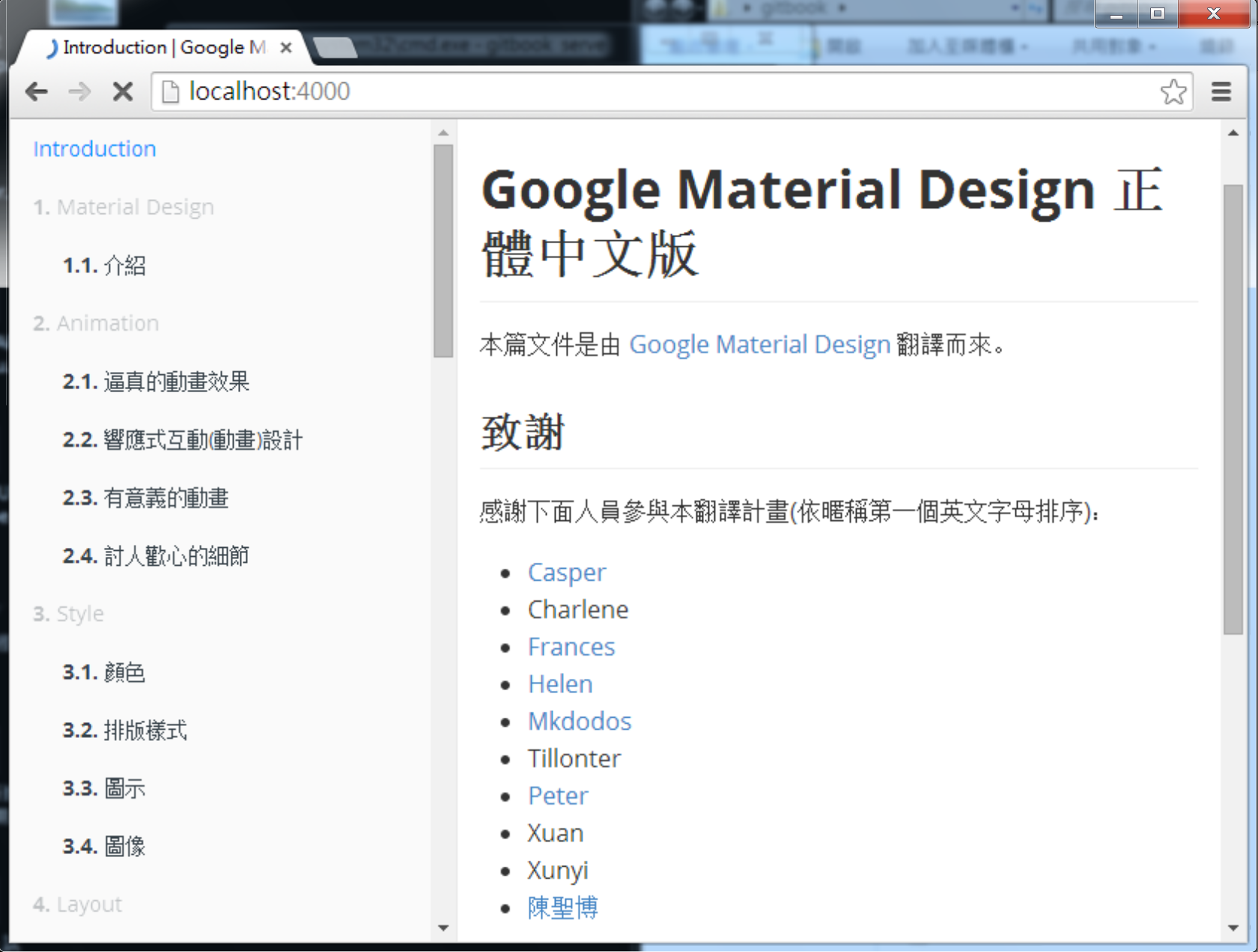
Task: Open section 2.4. 討人歡心的細節
Action: pyautogui.click(x=156, y=556)
